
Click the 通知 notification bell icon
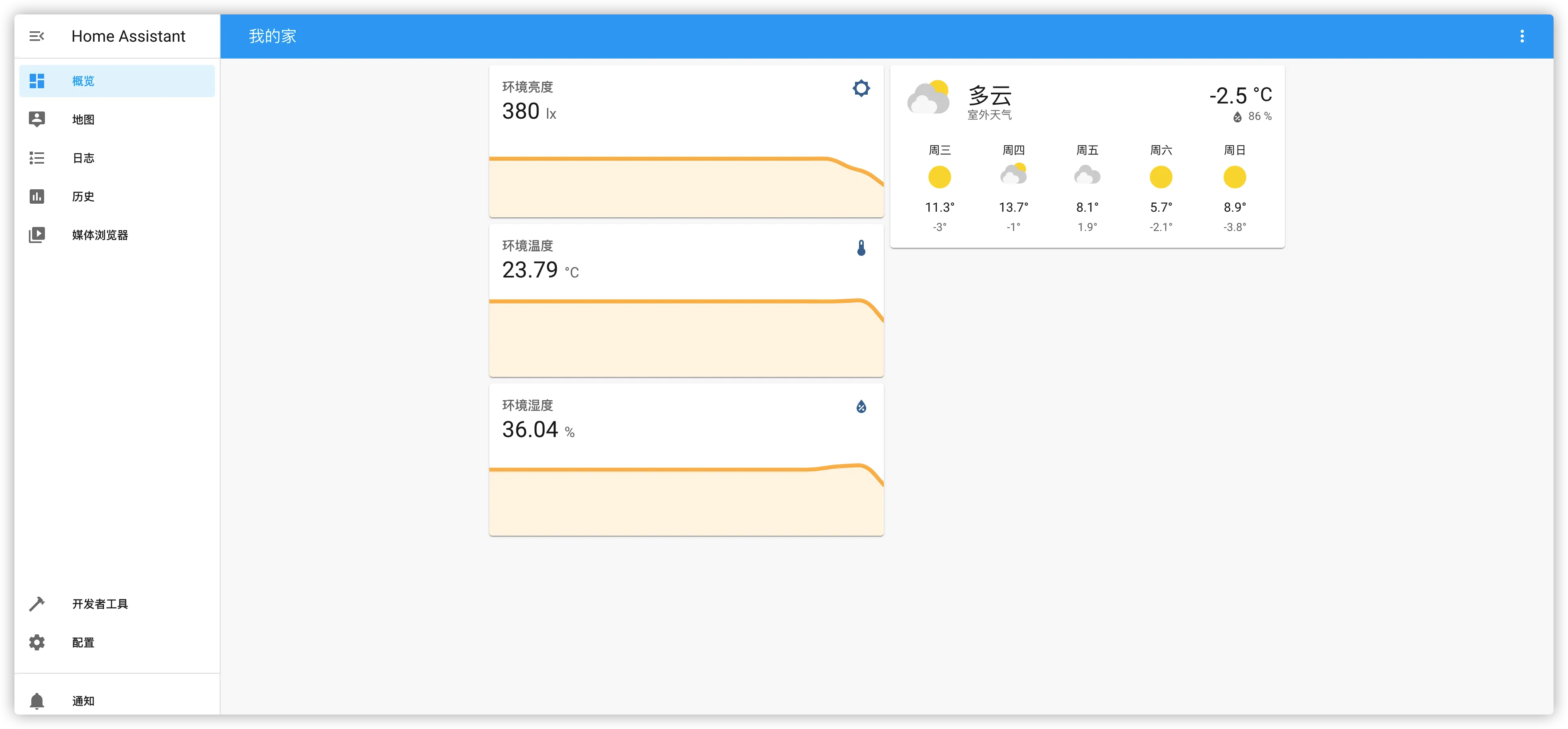pyautogui.click(x=37, y=701)
